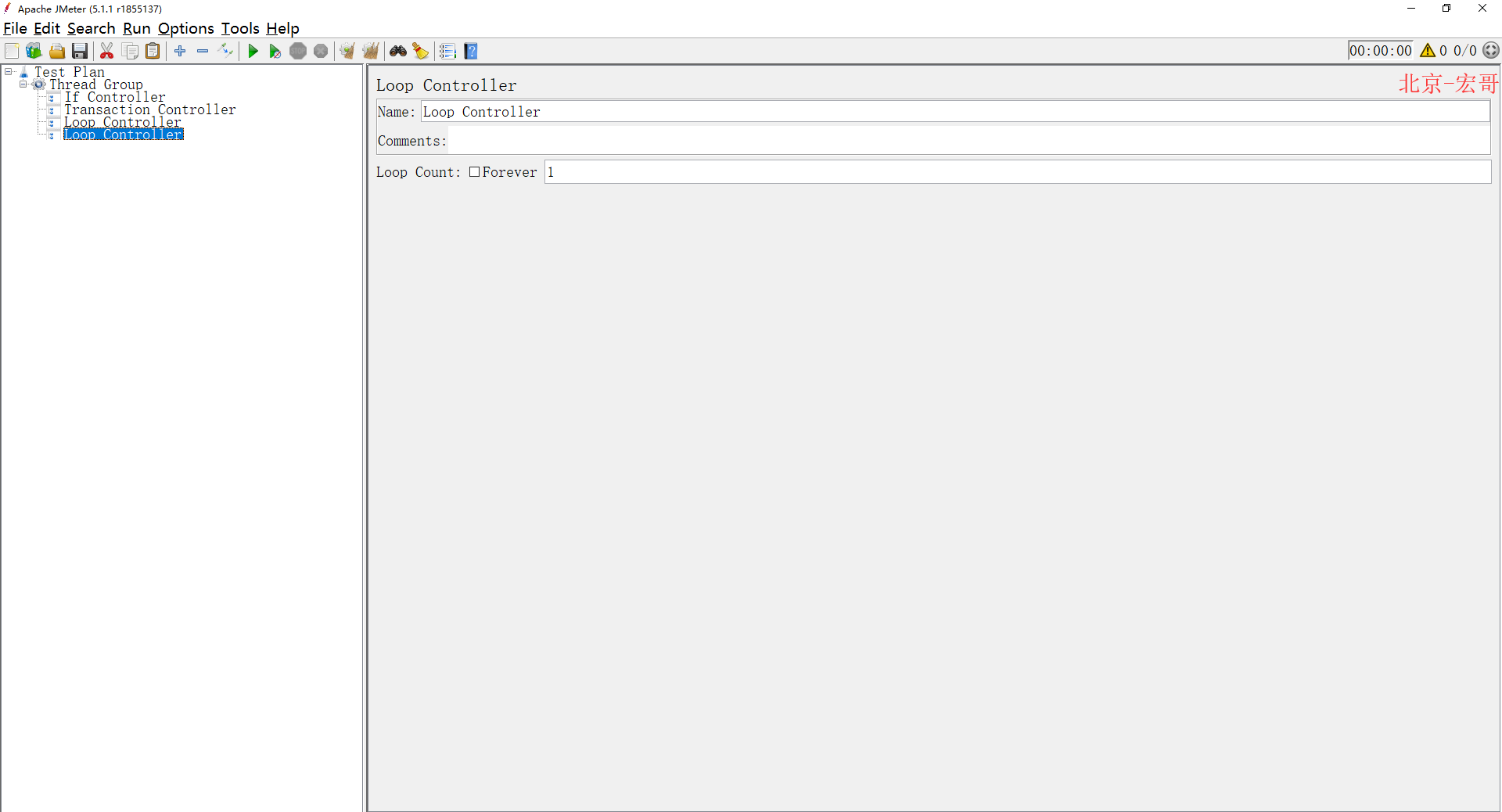Click the Test Plan flask icon
Viewport: 1502px width, 812px height.
point(24,72)
